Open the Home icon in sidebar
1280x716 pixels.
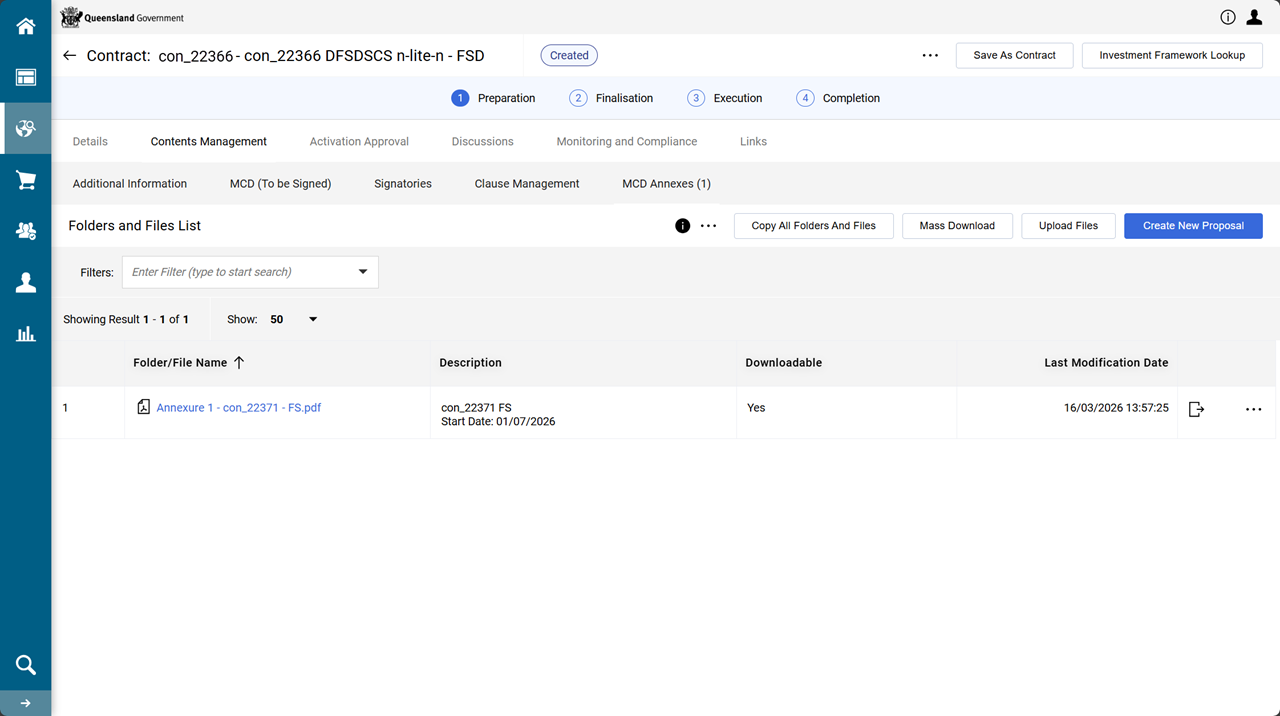point(26,26)
